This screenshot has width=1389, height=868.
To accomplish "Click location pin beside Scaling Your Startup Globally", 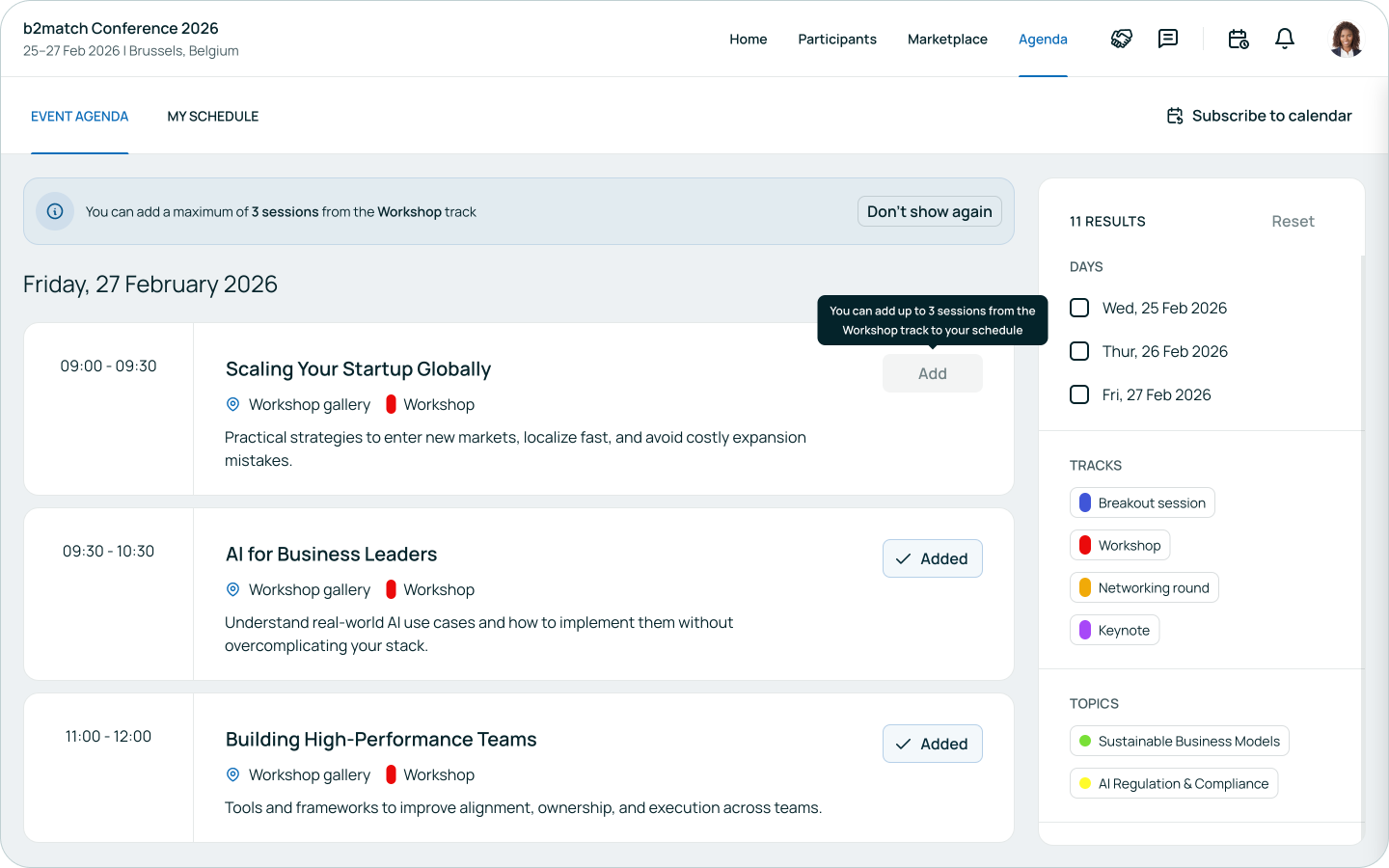I will 232,404.
